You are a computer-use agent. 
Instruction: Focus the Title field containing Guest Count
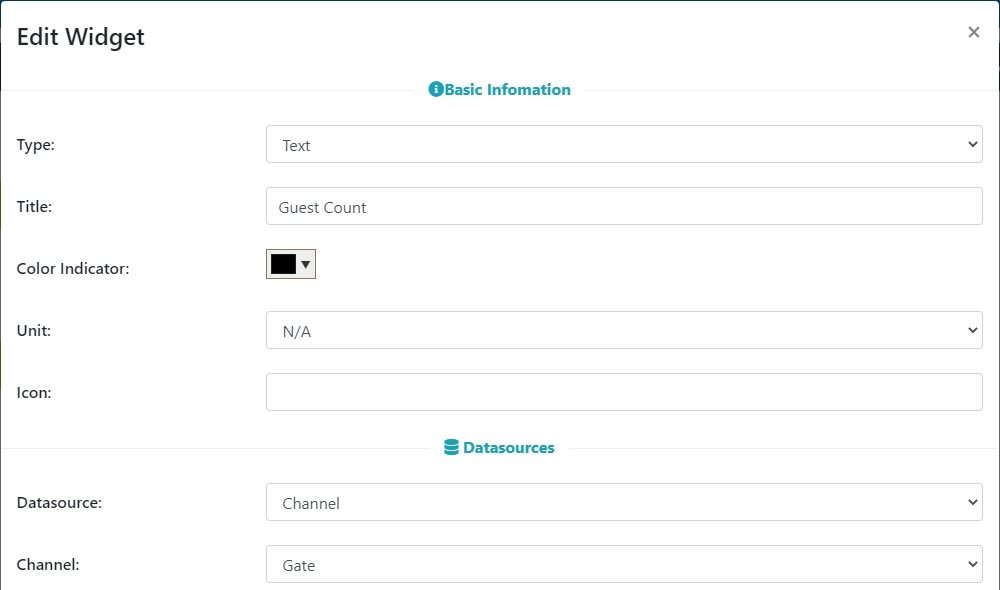[624, 207]
